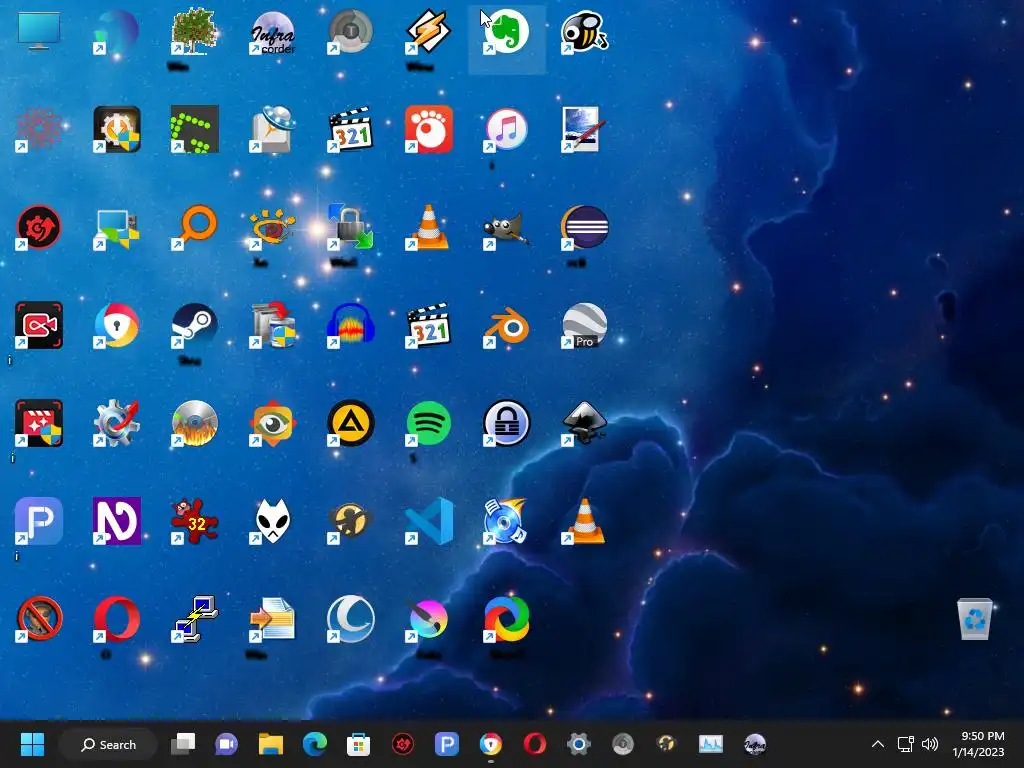Launch the red prohibition sign shortcut
1024x768 pixels.
(39, 619)
